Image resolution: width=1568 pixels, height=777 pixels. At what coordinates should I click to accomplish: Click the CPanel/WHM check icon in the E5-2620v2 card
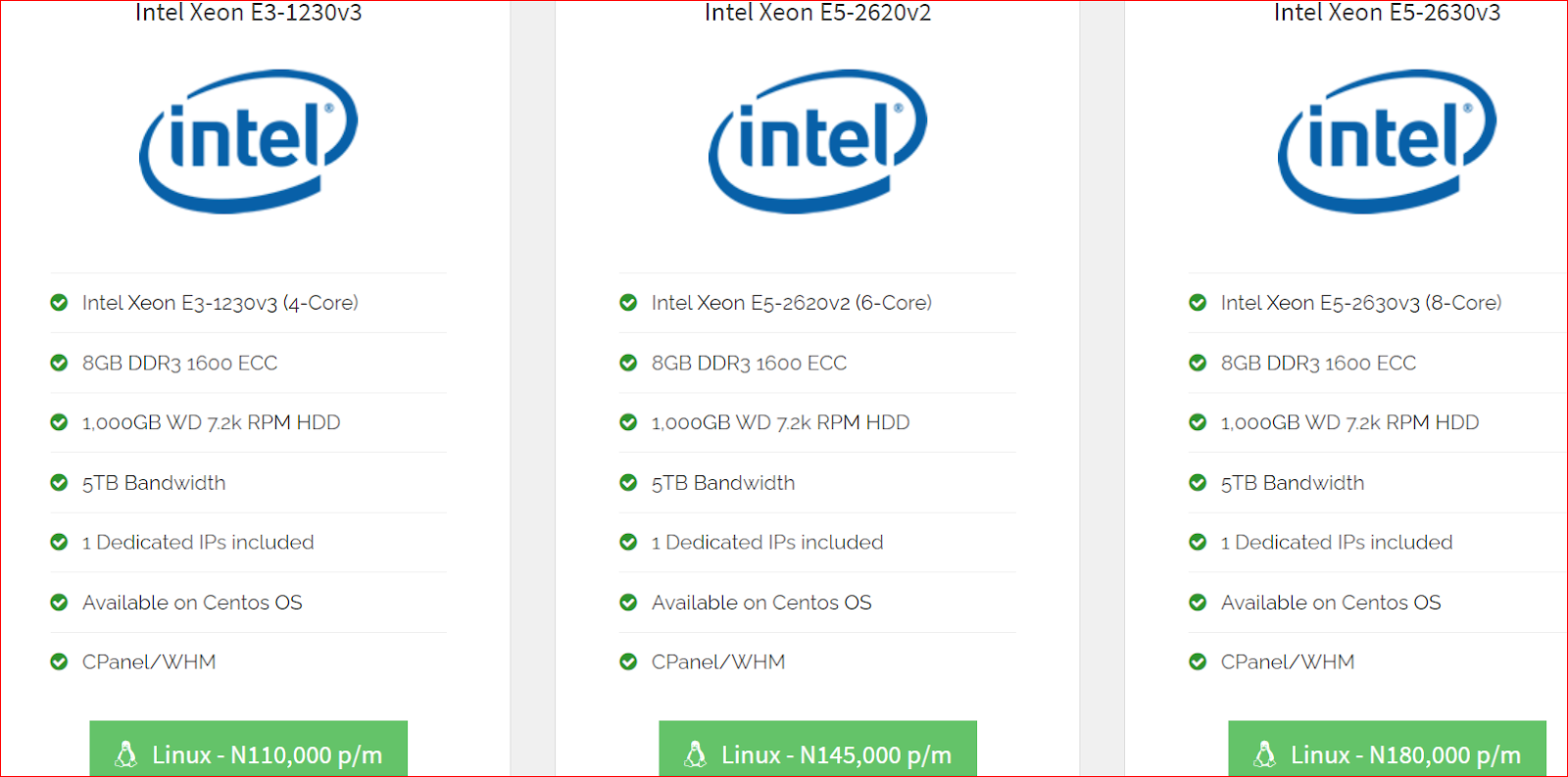[x=628, y=662]
